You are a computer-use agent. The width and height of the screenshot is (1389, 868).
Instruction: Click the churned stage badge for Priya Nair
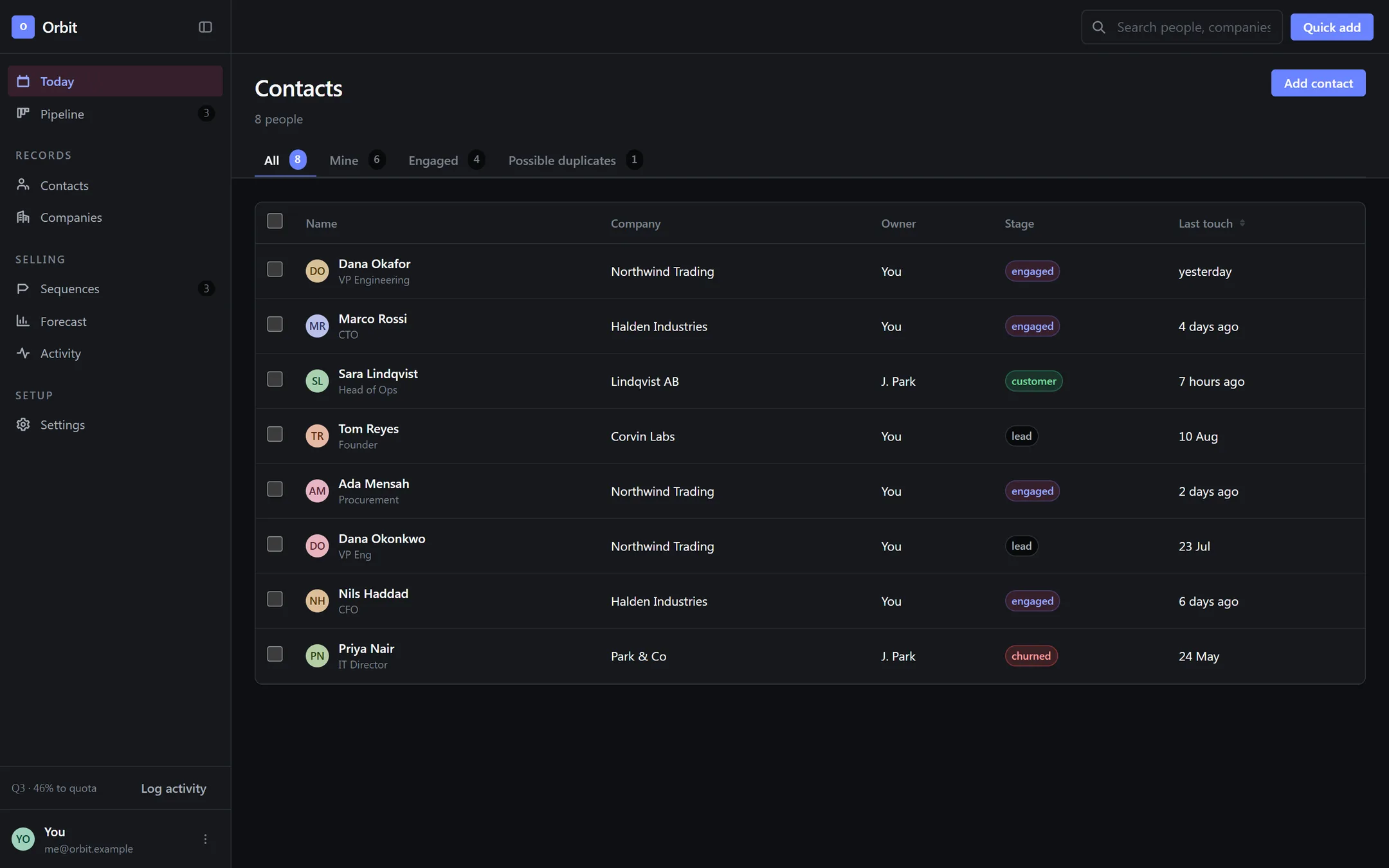pos(1031,656)
